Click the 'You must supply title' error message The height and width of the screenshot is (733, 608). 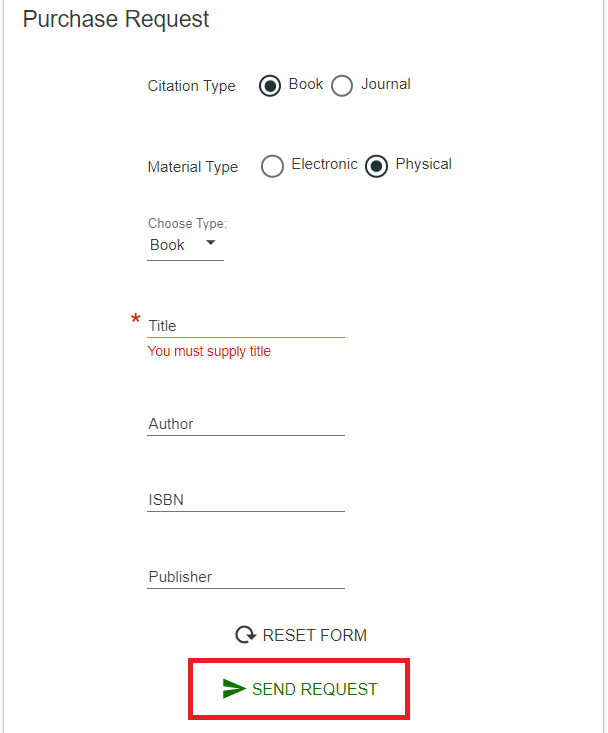point(209,352)
